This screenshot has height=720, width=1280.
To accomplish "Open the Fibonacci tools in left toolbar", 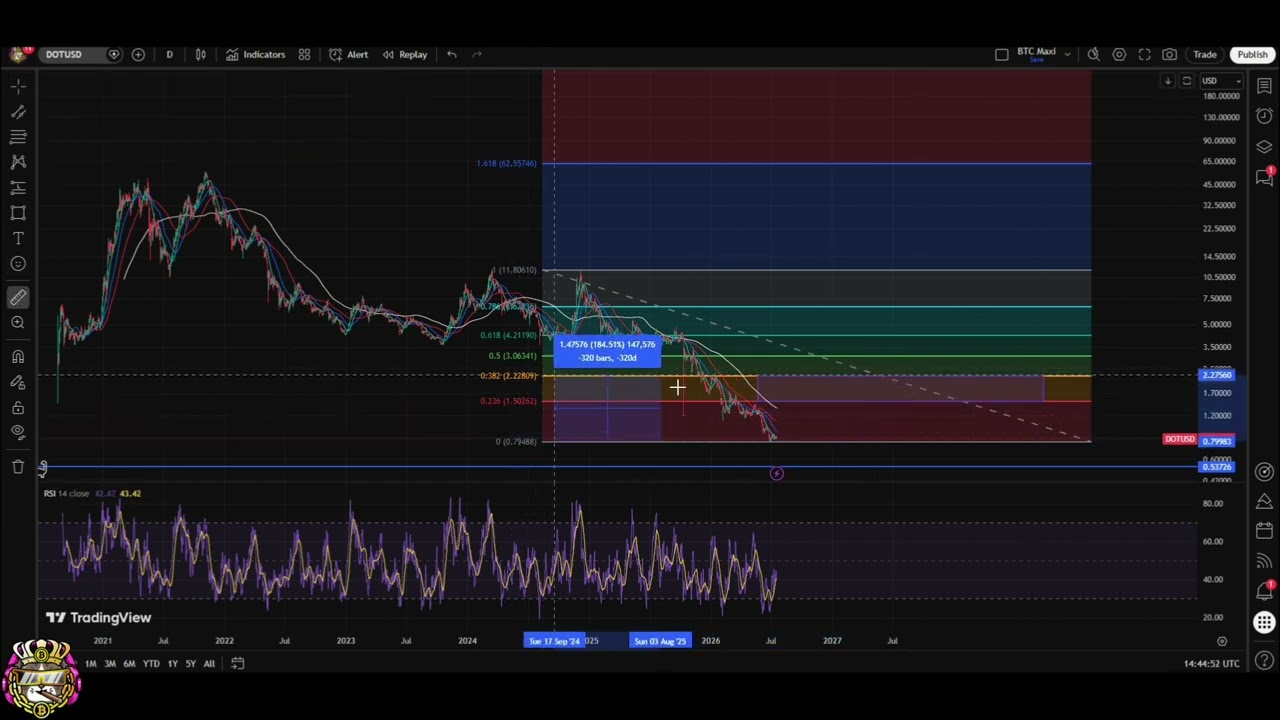I will coord(18,137).
